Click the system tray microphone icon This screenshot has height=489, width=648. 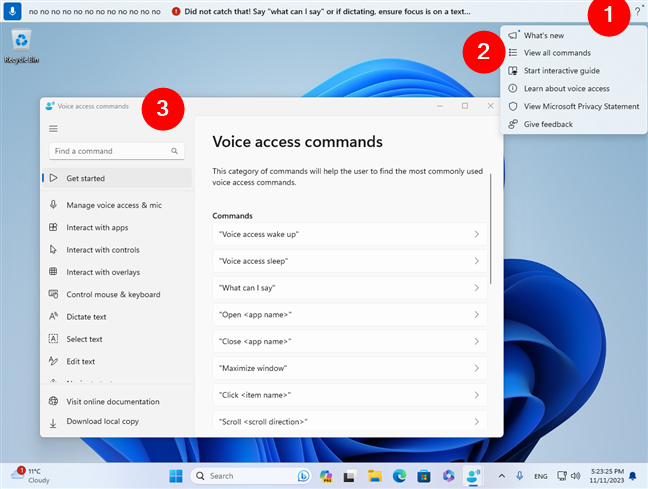(519, 476)
